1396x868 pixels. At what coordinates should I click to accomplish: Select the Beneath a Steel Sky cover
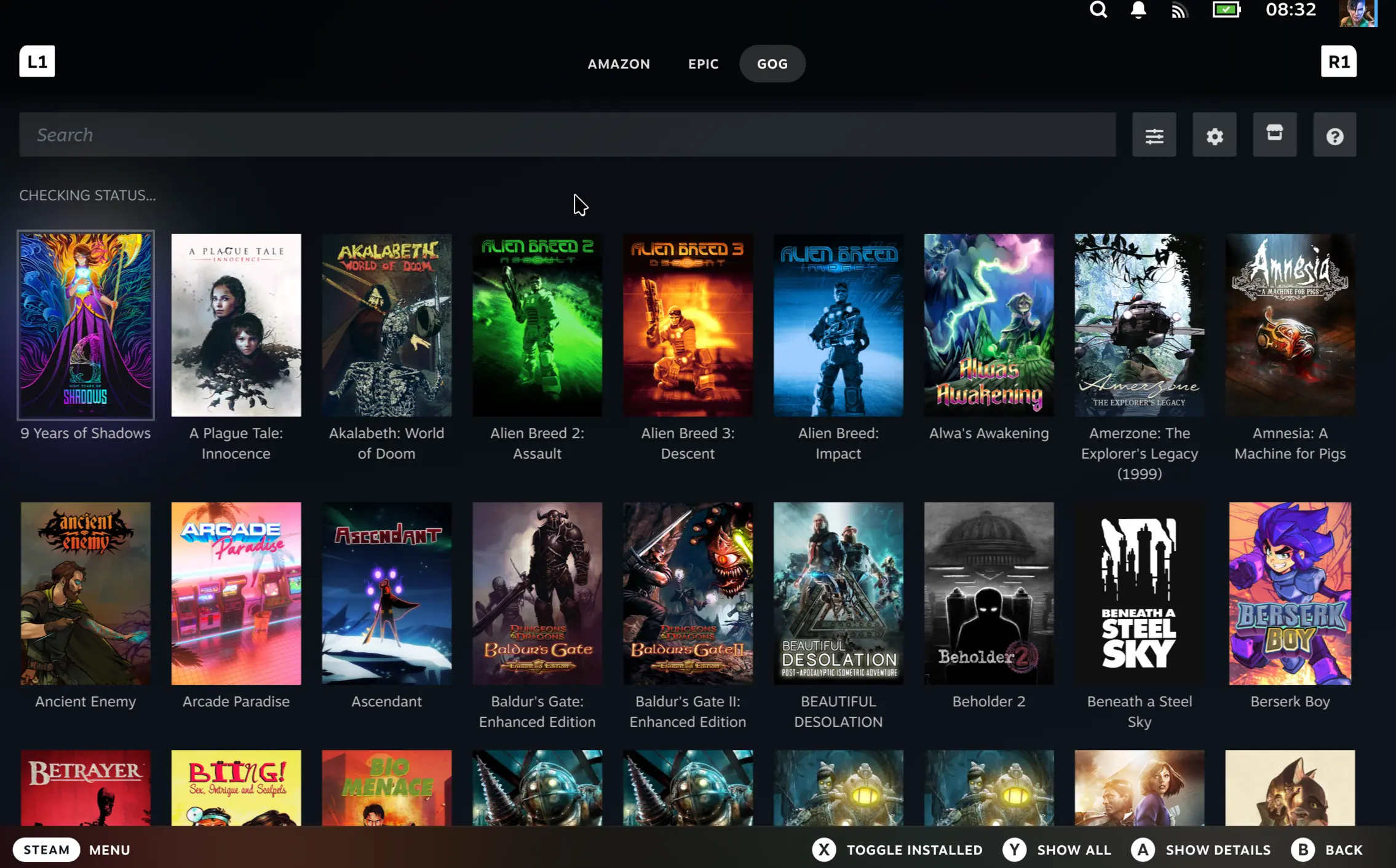click(1139, 593)
